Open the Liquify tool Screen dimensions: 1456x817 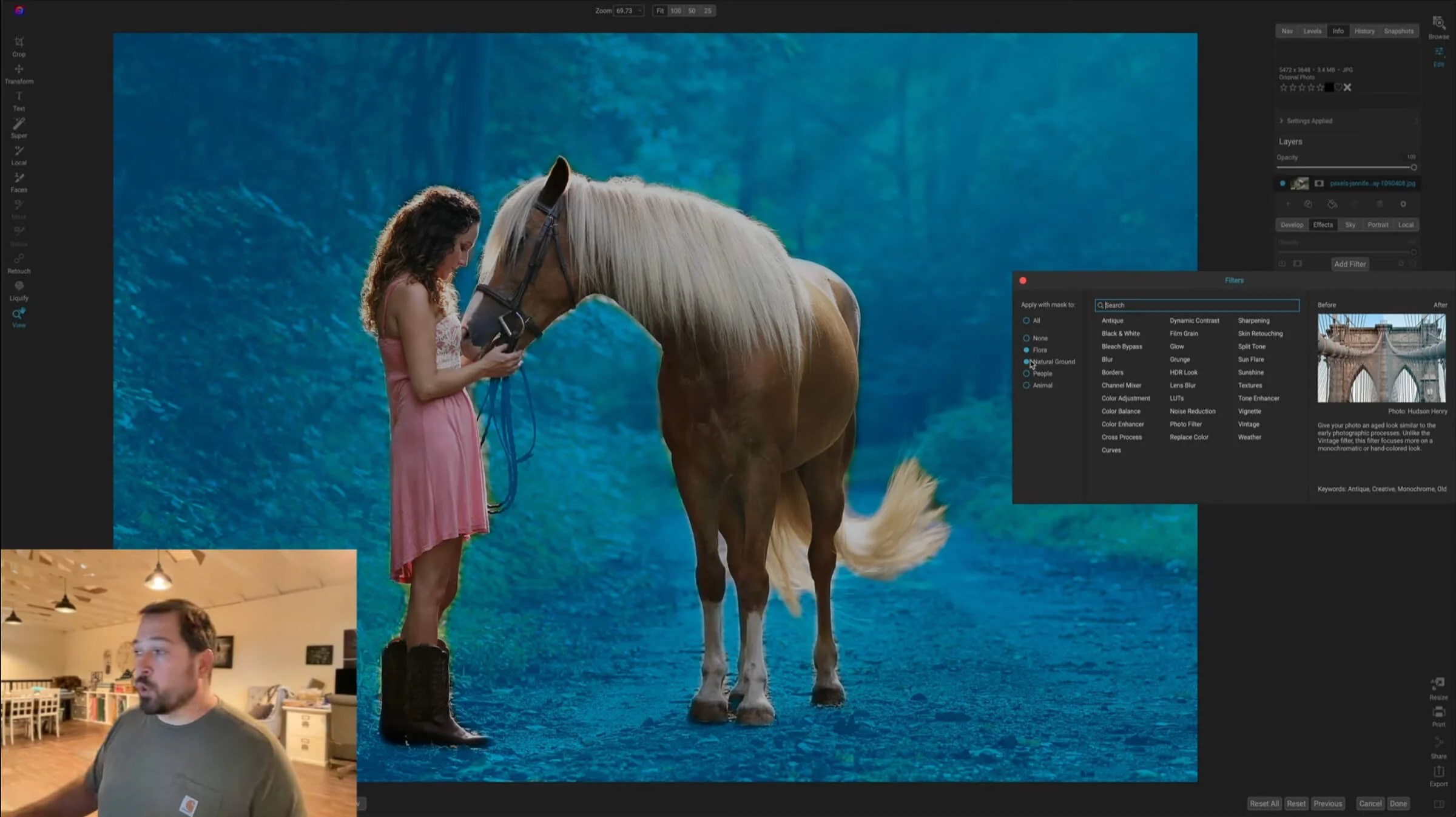tap(19, 290)
